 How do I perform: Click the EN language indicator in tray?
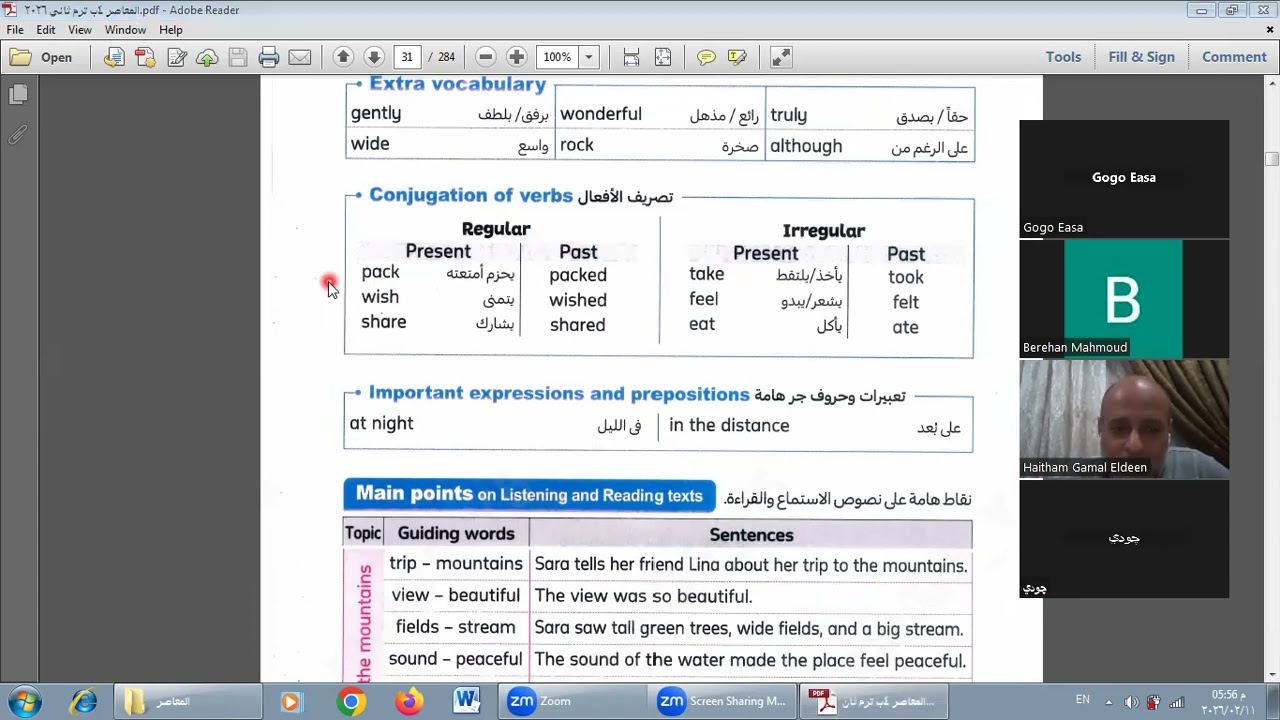click(x=1082, y=700)
